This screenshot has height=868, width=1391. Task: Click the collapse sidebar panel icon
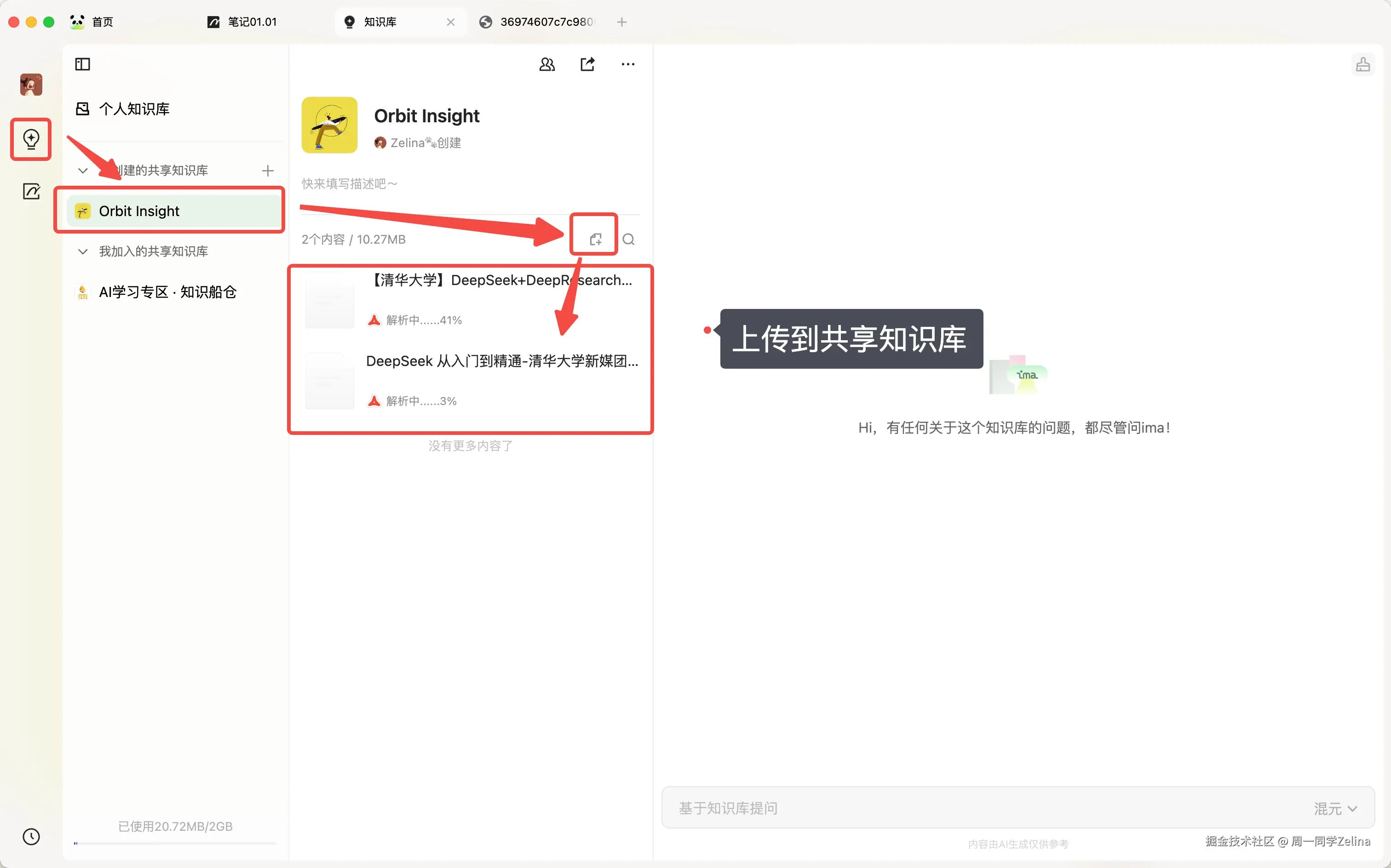pos(82,64)
